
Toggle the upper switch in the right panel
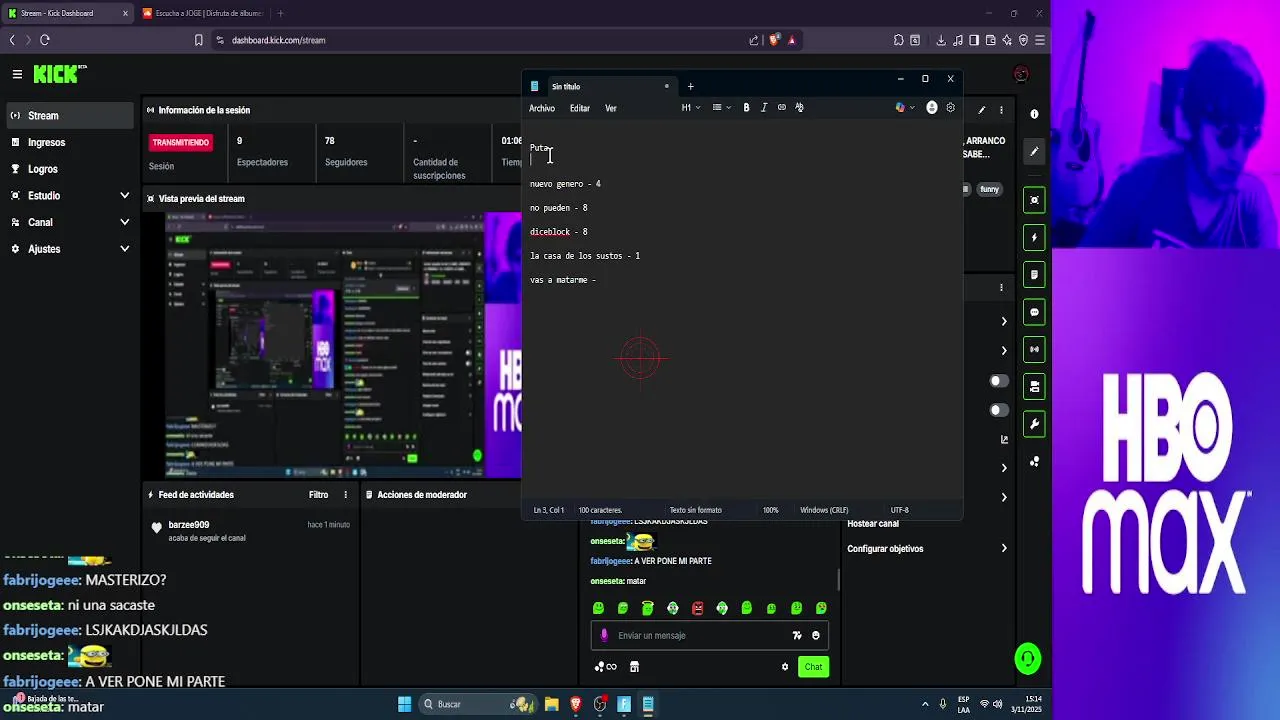999,381
